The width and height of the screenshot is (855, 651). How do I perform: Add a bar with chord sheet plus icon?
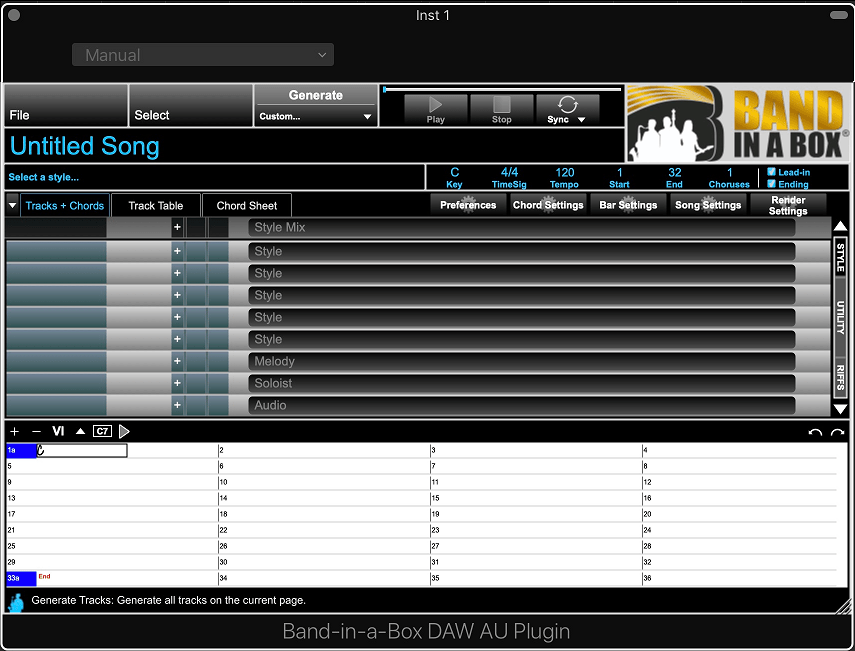(x=15, y=431)
